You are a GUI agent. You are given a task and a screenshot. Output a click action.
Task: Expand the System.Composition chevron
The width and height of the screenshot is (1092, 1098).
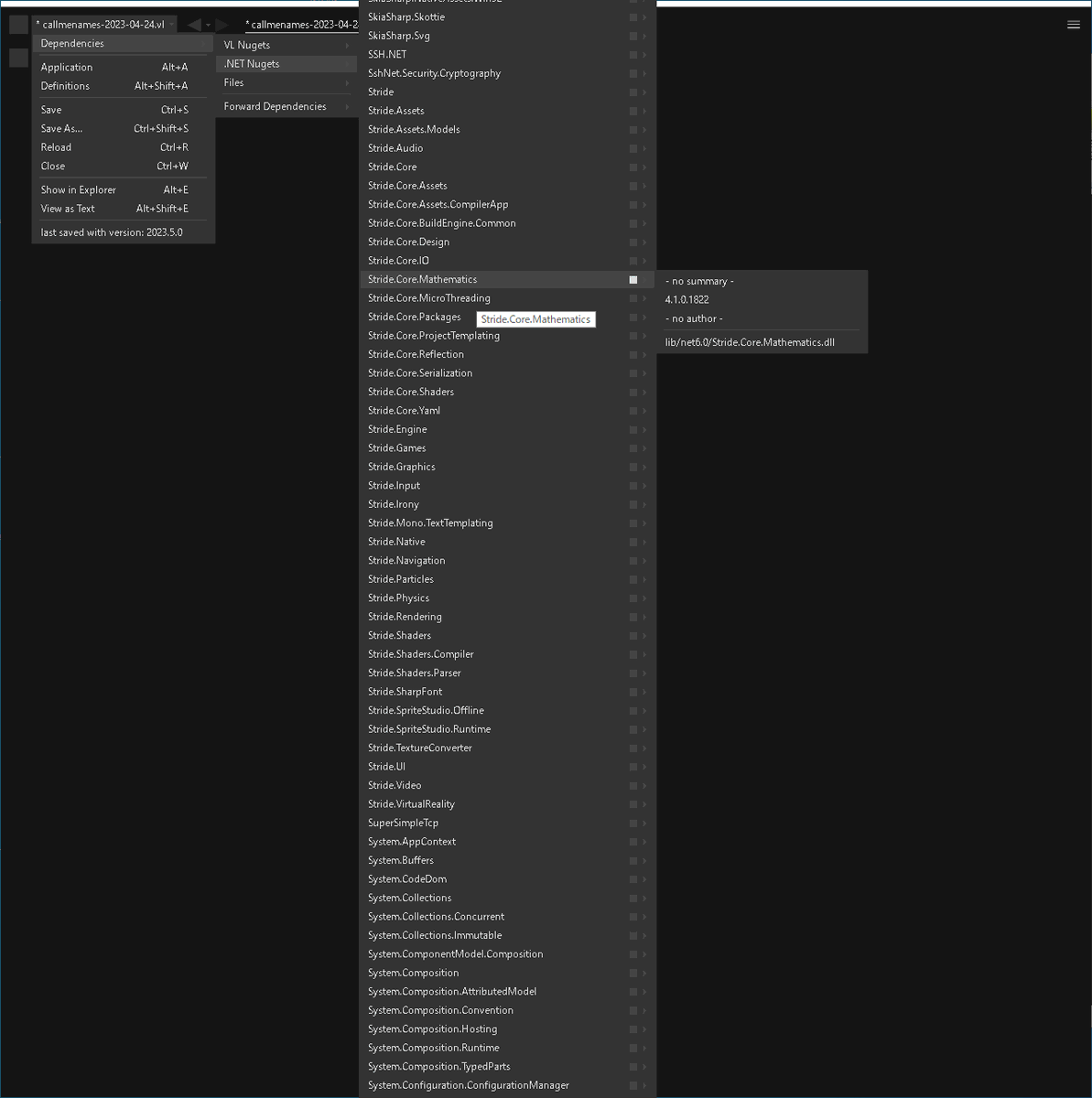pos(644,974)
